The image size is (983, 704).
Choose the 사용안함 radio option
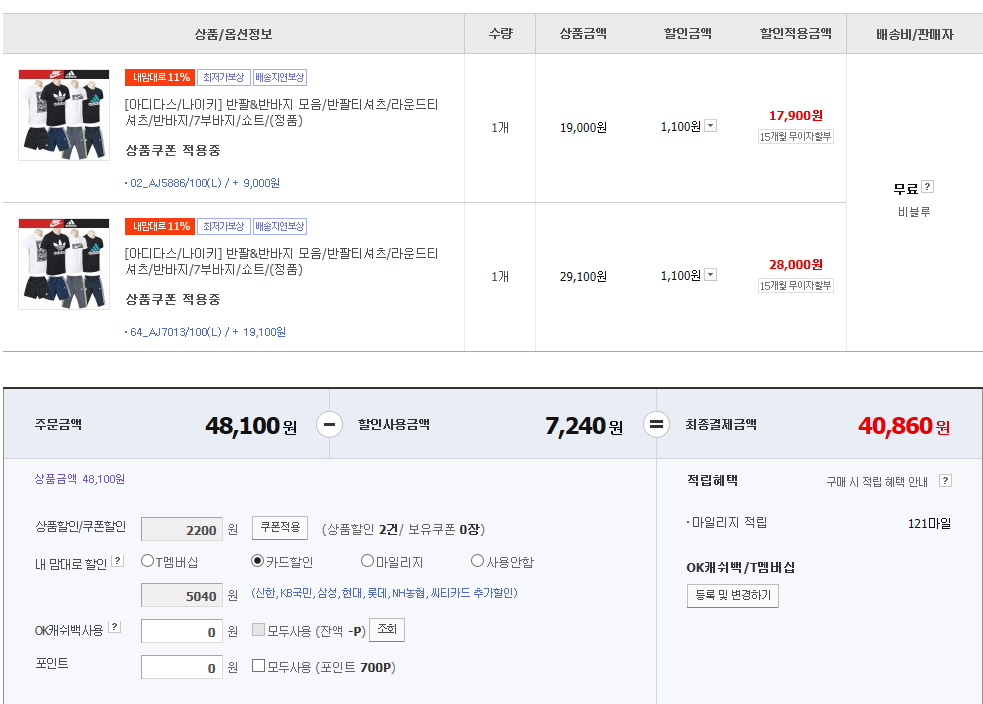click(477, 561)
